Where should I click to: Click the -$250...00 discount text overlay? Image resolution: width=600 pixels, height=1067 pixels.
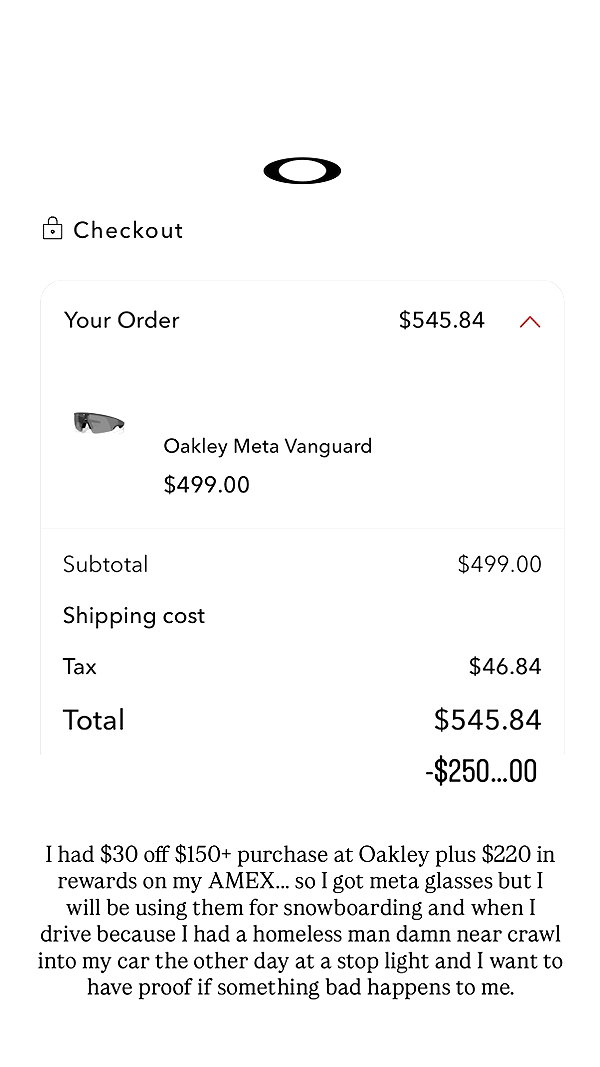[x=482, y=771]
